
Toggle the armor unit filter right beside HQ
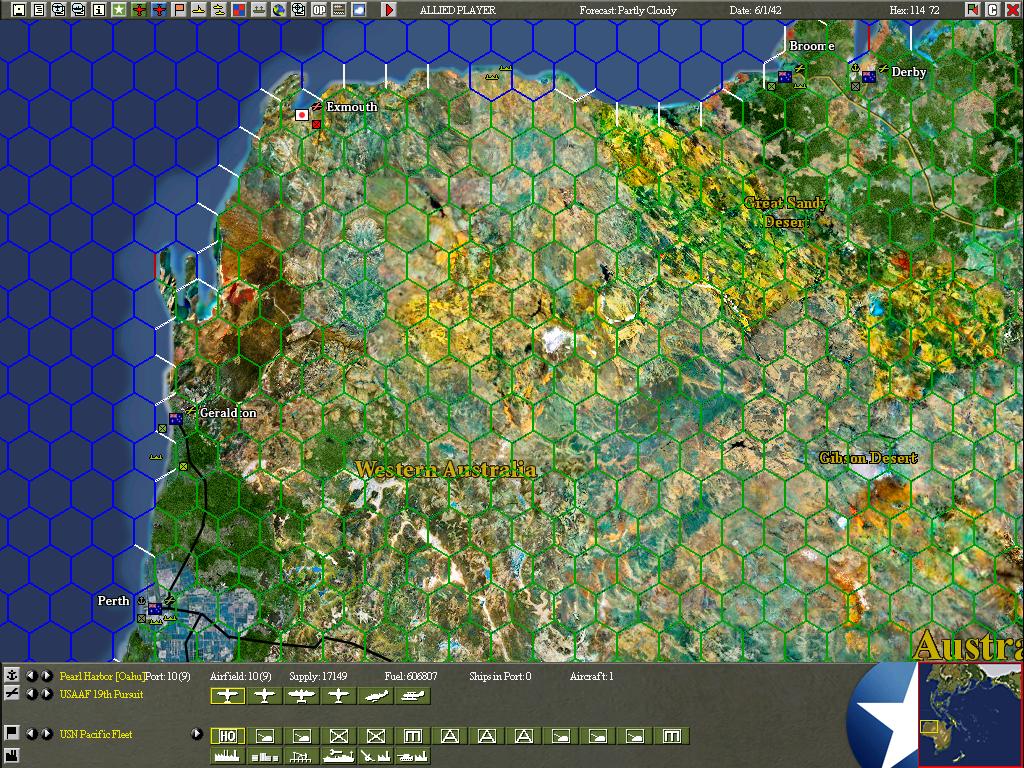point(264,736)
